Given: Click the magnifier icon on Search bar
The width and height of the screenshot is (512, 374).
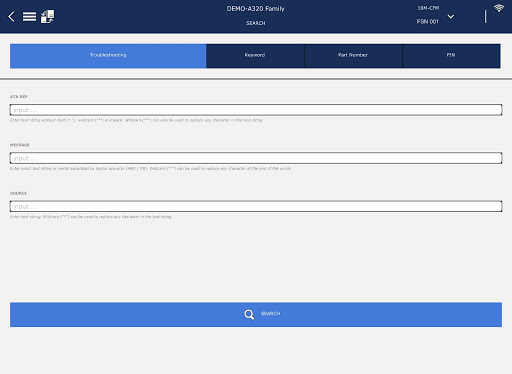Looking at the screenshot, I should coord(249,314).
